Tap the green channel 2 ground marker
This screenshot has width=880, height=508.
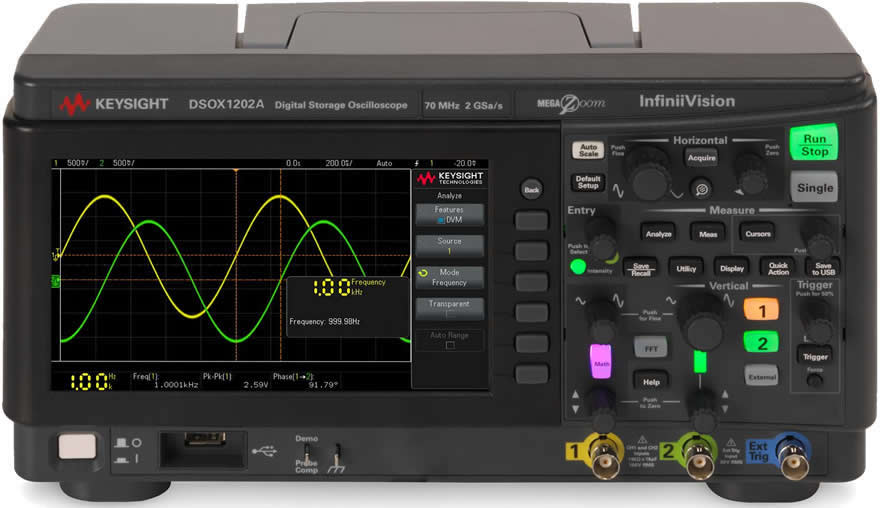[x=56, y=281]
